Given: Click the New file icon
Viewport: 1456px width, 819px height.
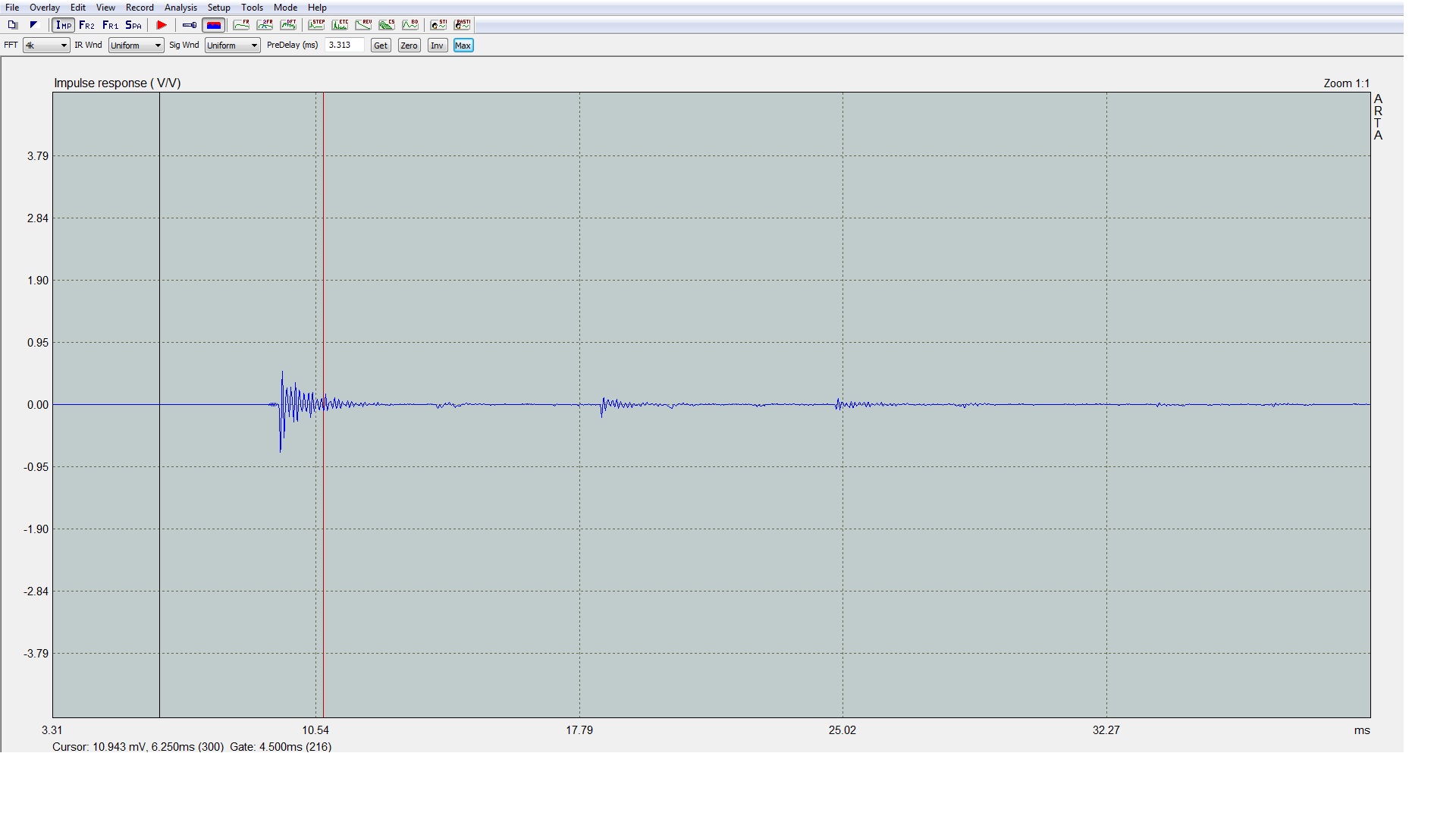Looking at the screenshot, I should (x=12, y=25).
